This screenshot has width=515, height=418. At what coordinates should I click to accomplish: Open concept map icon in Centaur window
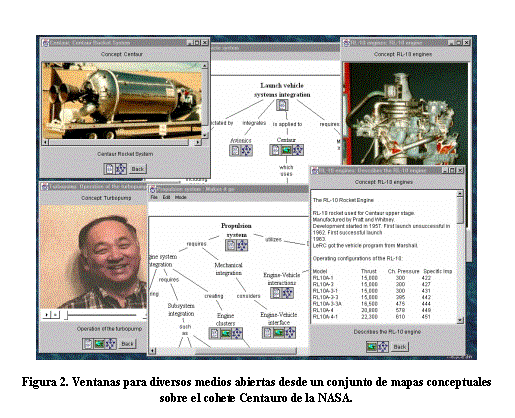pyautogui.click(x=121, y=169)
